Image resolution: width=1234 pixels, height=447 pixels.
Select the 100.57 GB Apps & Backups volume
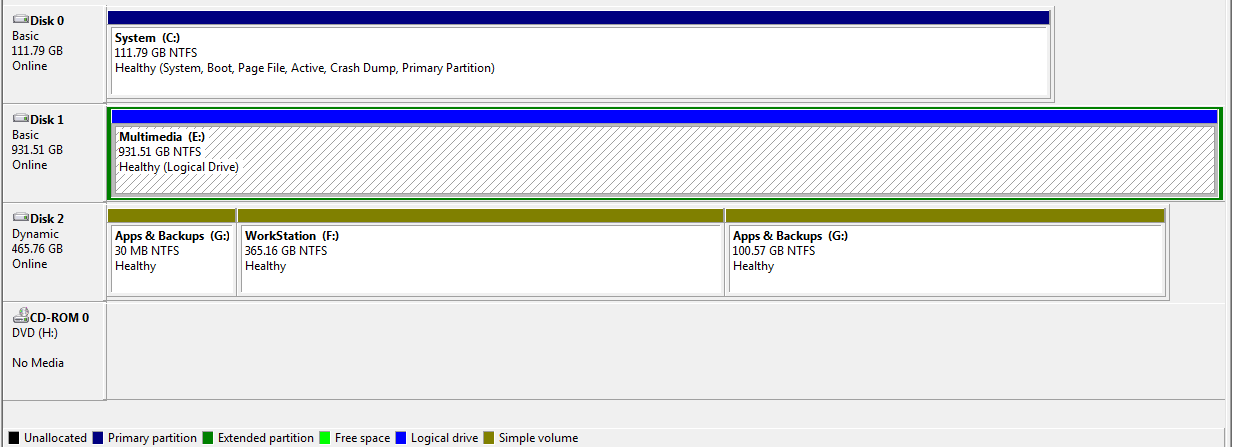click(x=946, y=258)
